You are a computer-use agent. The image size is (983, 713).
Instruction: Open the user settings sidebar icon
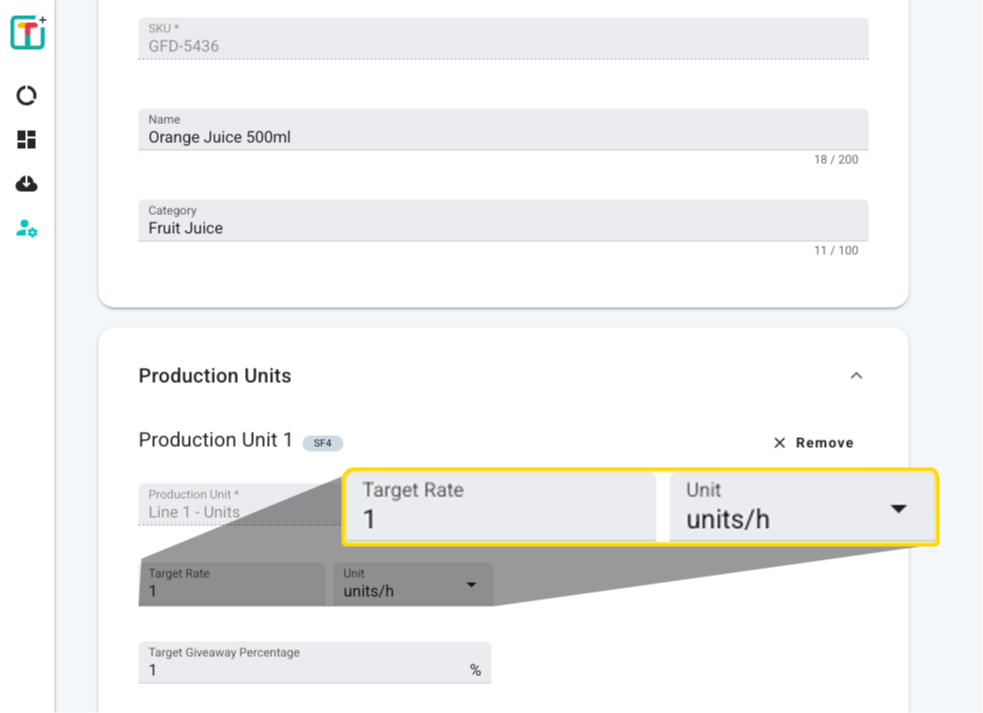tap(27, 229)
